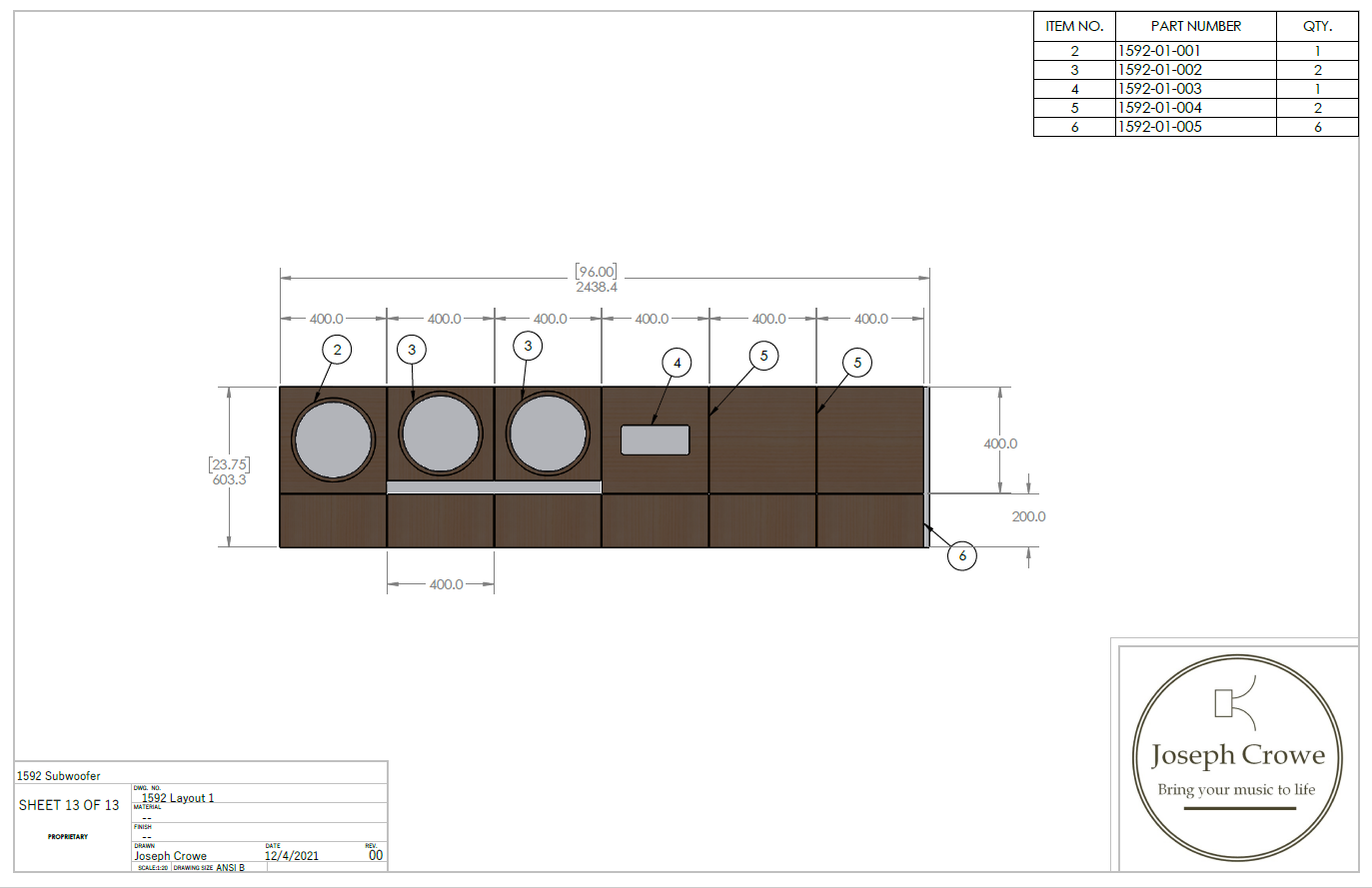Screen dimensions: 1372x888
Task: Click the 'PART NUMBER' table header
Action: point(1195,26)
